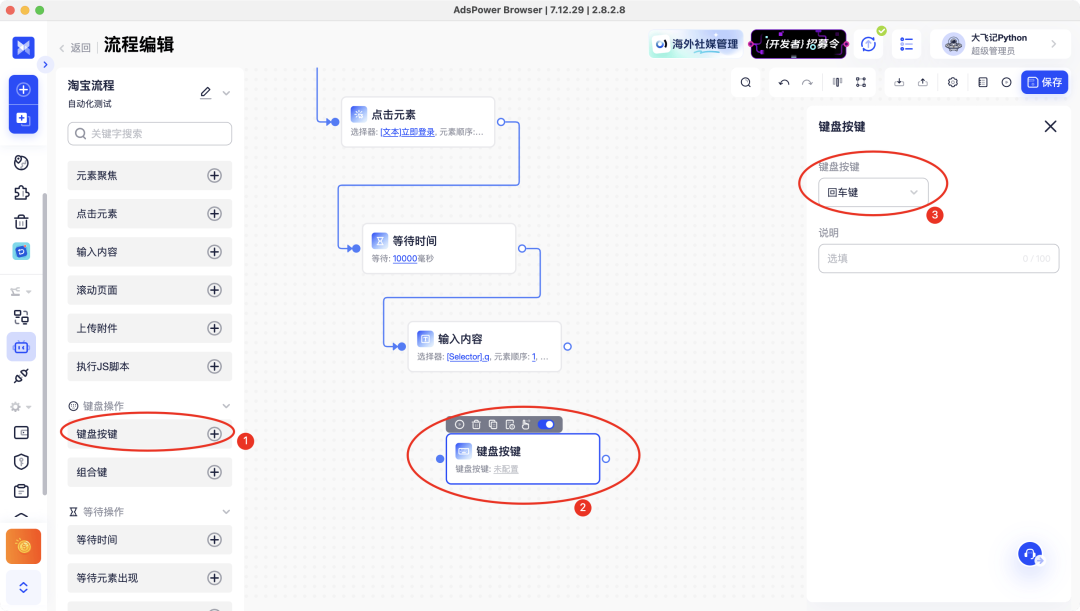Screen dimensions: 1080x611
Task: Open the canvas settings gear icon
Action: click(x=952, y=81)
